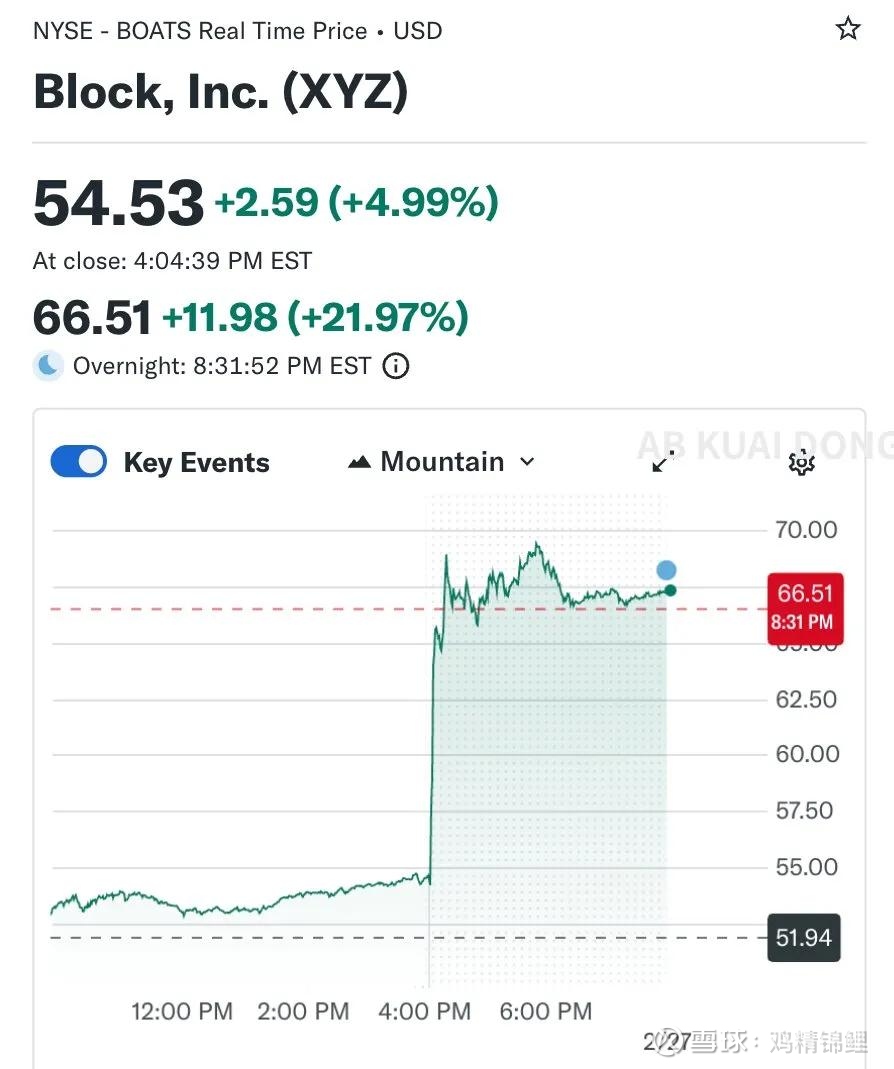The height and width of the screenshot is (1069, 894).
Task: Click the 70.00 price axis label
Action: [806, 529]
